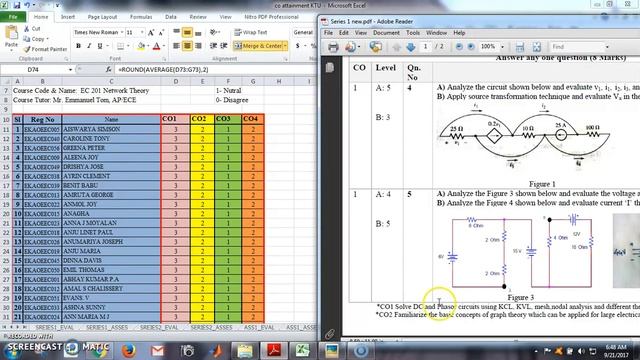Viewport: 640px width, 360px height.
Task: Switch to the Page Layout ribbon tab
Action: [x=102, y=17]
